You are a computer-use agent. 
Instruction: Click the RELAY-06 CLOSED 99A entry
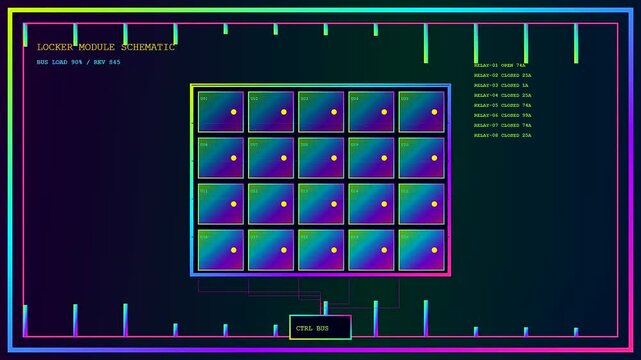503,115
